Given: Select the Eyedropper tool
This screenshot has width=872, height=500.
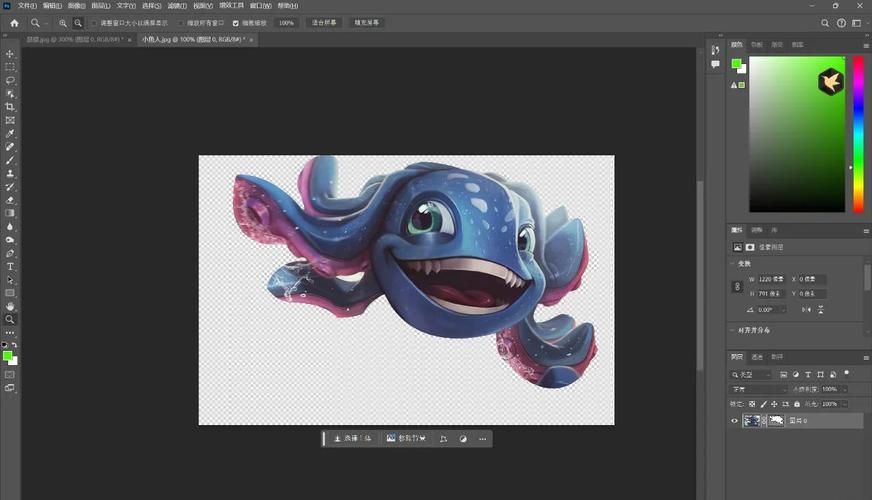Looking at the screenshot, I should [x=10, y=133].
